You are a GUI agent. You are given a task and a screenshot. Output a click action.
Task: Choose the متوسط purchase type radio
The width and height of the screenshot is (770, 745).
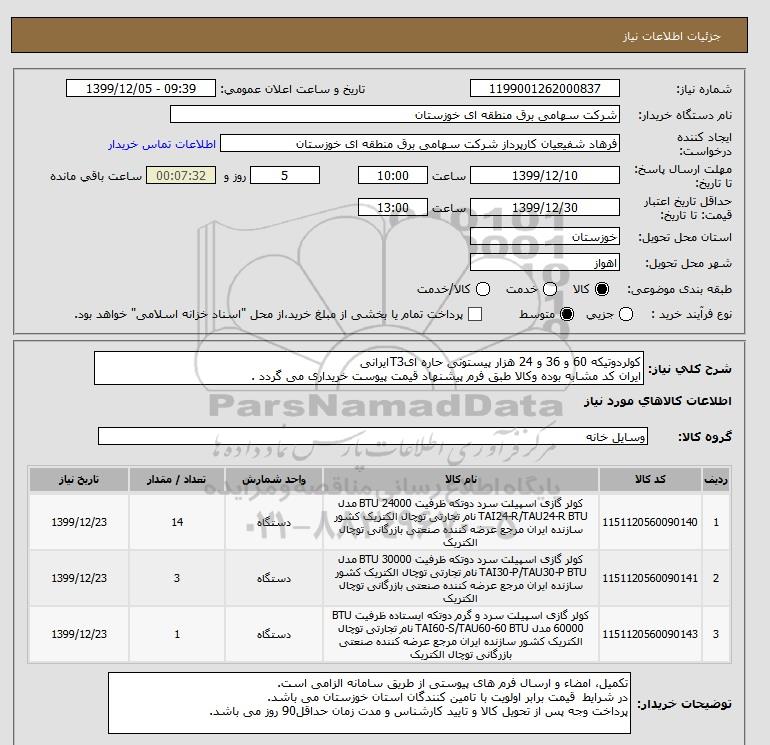point(567,314)
